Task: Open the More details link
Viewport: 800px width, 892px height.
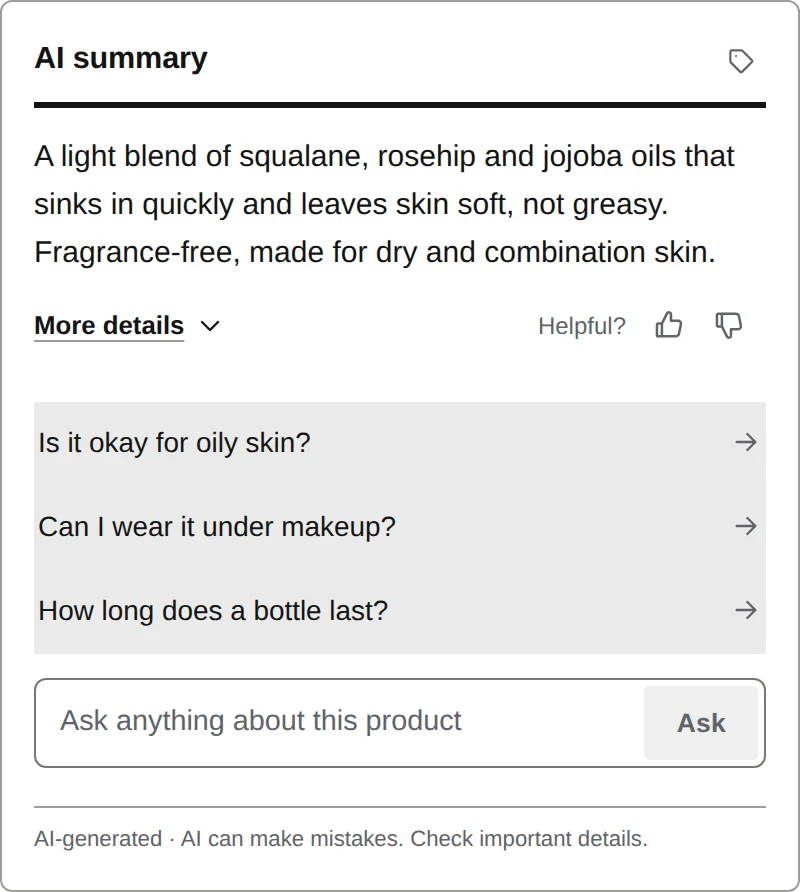Action: [x=109, y=326]
